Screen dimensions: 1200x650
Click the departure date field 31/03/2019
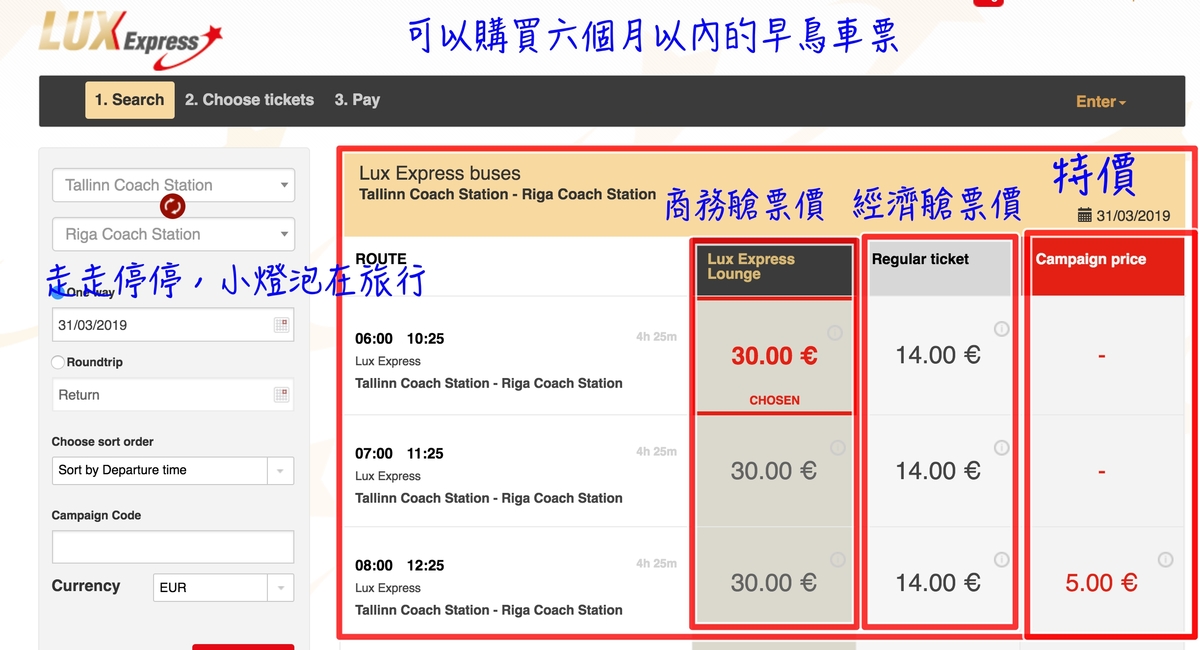pos(173,325)
